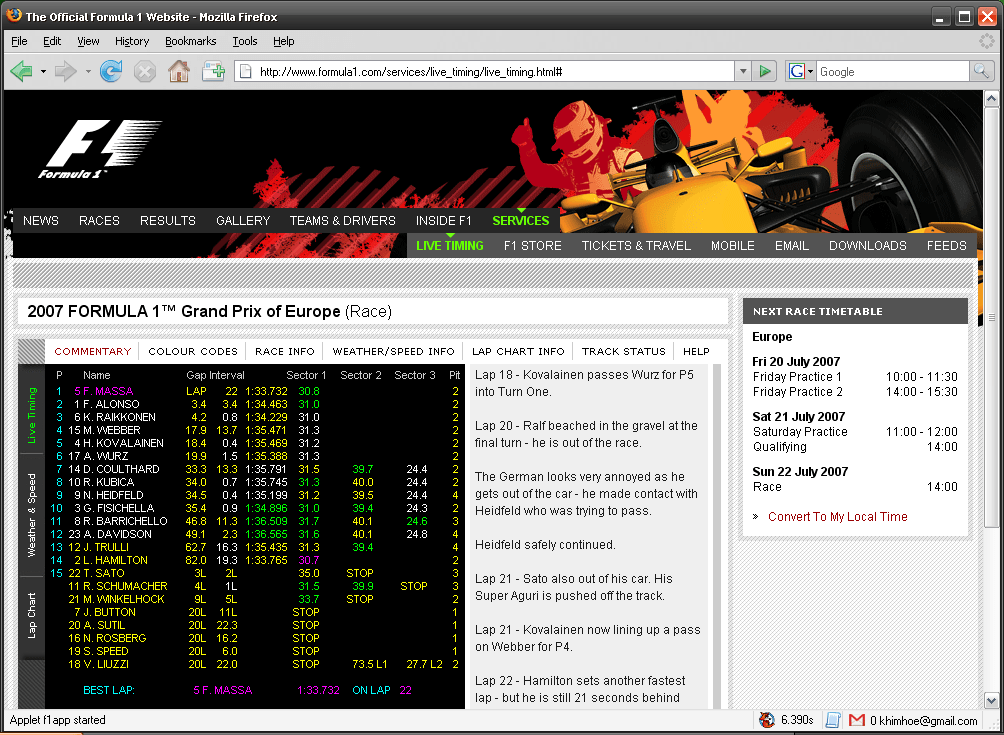This screenshot has height=735, width=1004.
Task: Switch to the TRACK STATUS tab
Action: pos(623,351)
